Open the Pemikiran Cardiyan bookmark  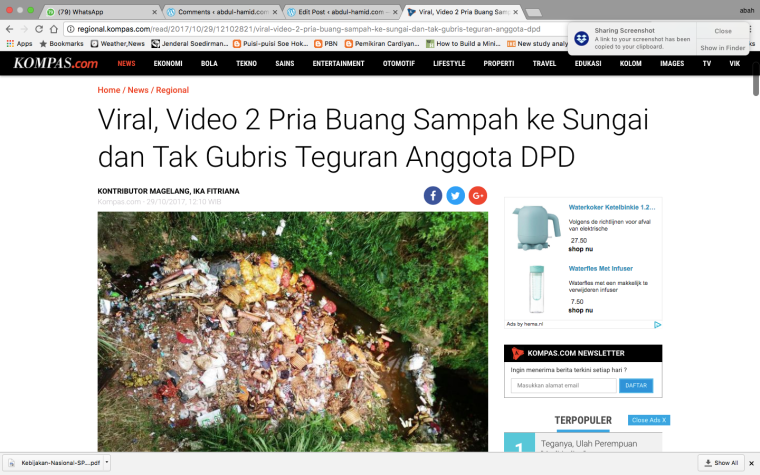coord(382,44)
